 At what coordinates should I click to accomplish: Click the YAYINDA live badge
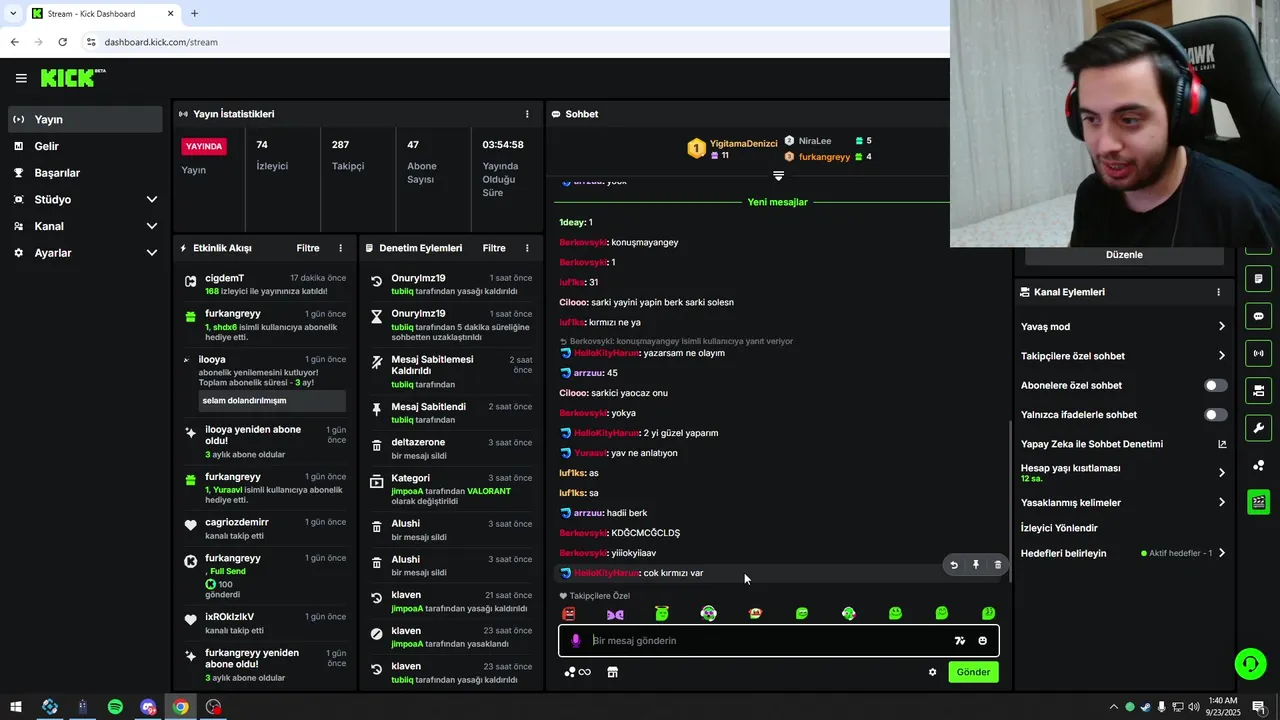click(204, 146)
